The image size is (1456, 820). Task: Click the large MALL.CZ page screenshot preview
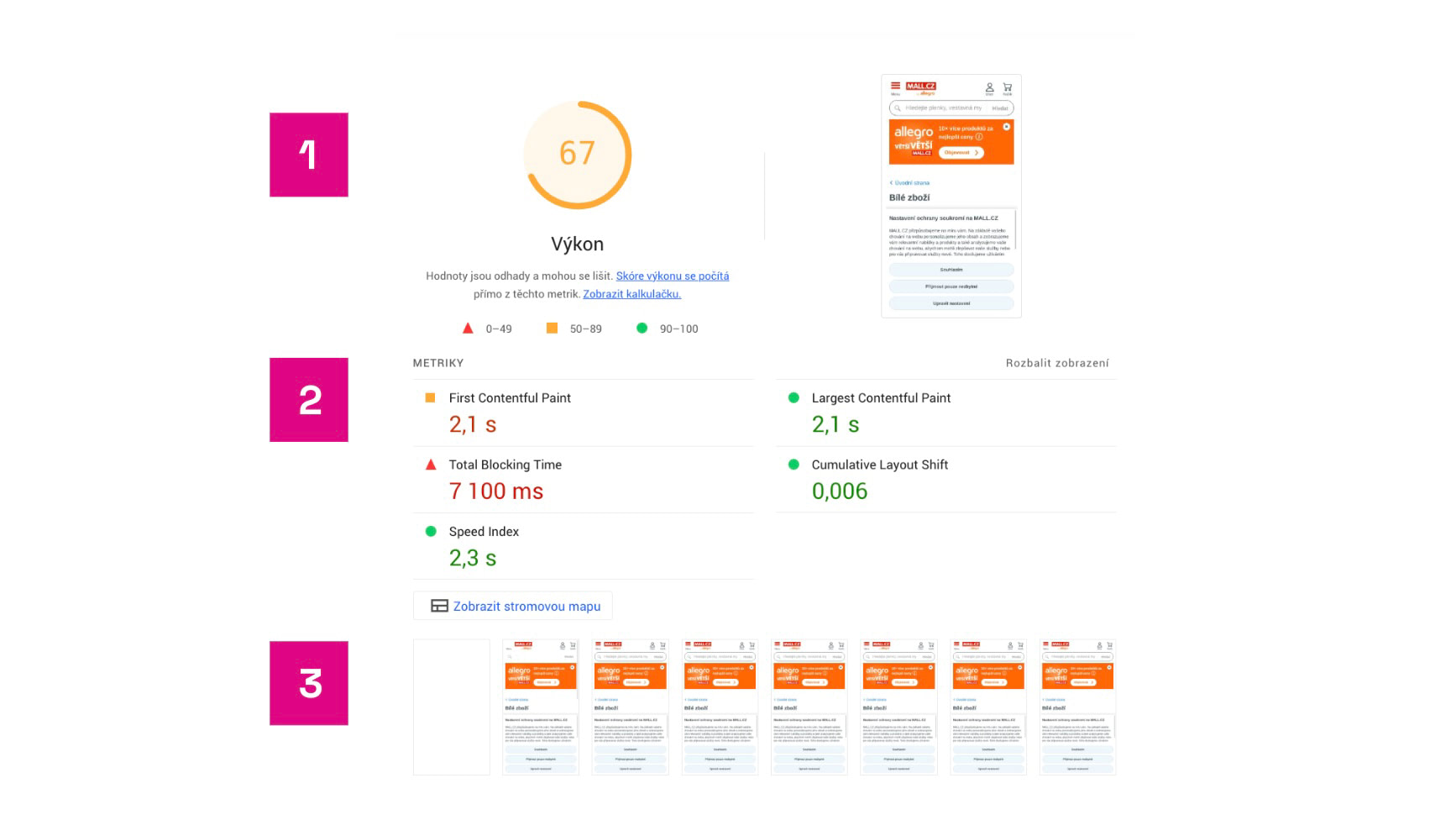[951, 197]
